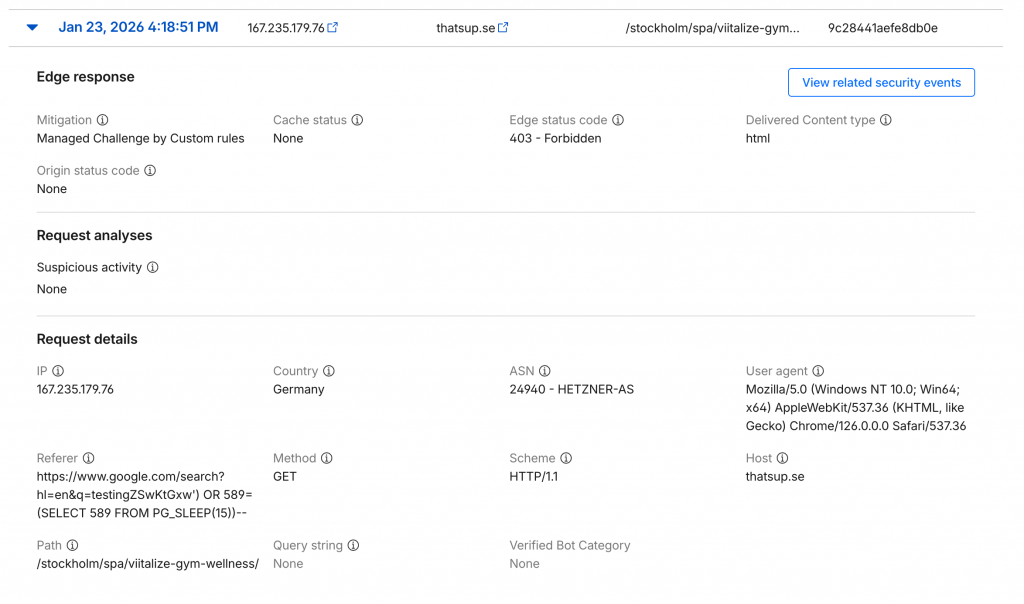Open external link icon next to thatsup.se
Image resolution: width=1024 pixels, height=604 pixels.
pyautogui.click(x=503, y=28)
